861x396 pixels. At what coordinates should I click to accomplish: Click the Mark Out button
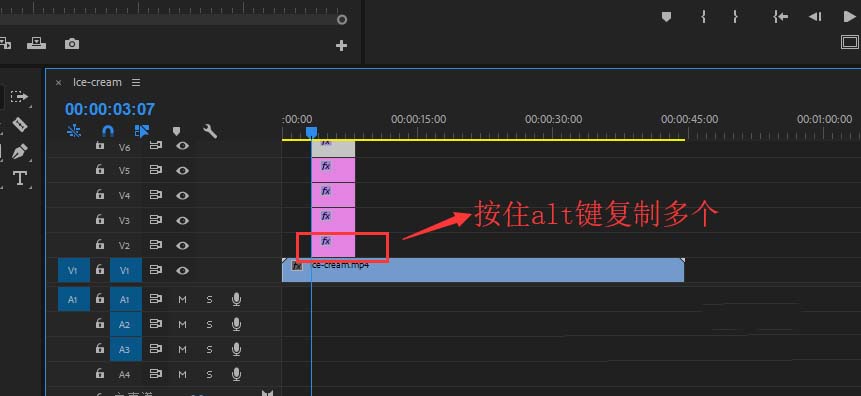[x=735, y=17]
